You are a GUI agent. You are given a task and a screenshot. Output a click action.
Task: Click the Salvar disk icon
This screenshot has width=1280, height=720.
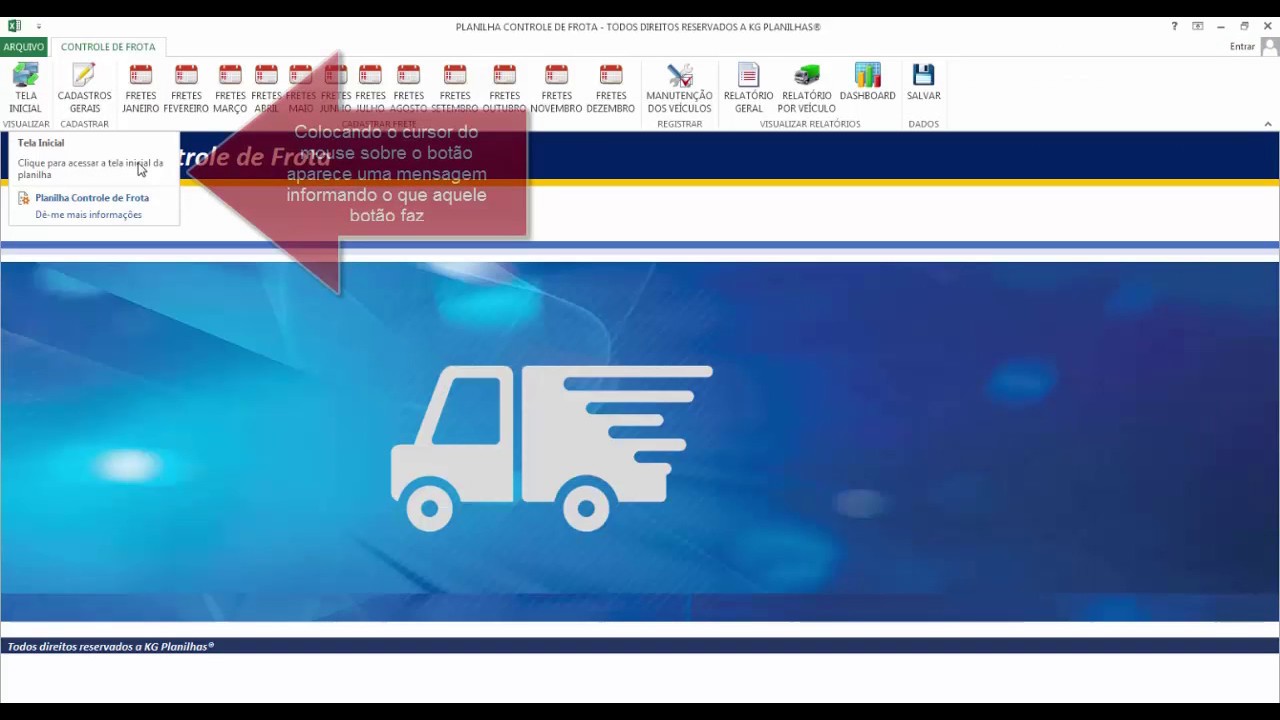click(x=923, y=75)
